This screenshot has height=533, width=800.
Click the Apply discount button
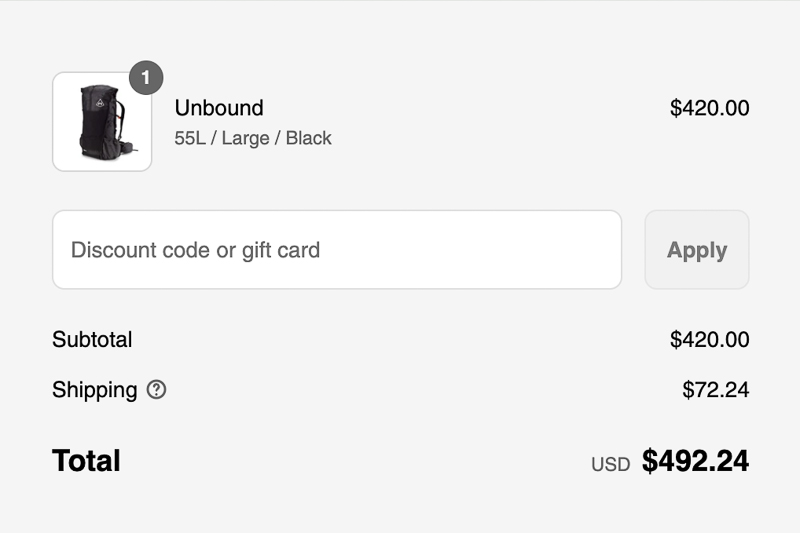pos(697,249)
